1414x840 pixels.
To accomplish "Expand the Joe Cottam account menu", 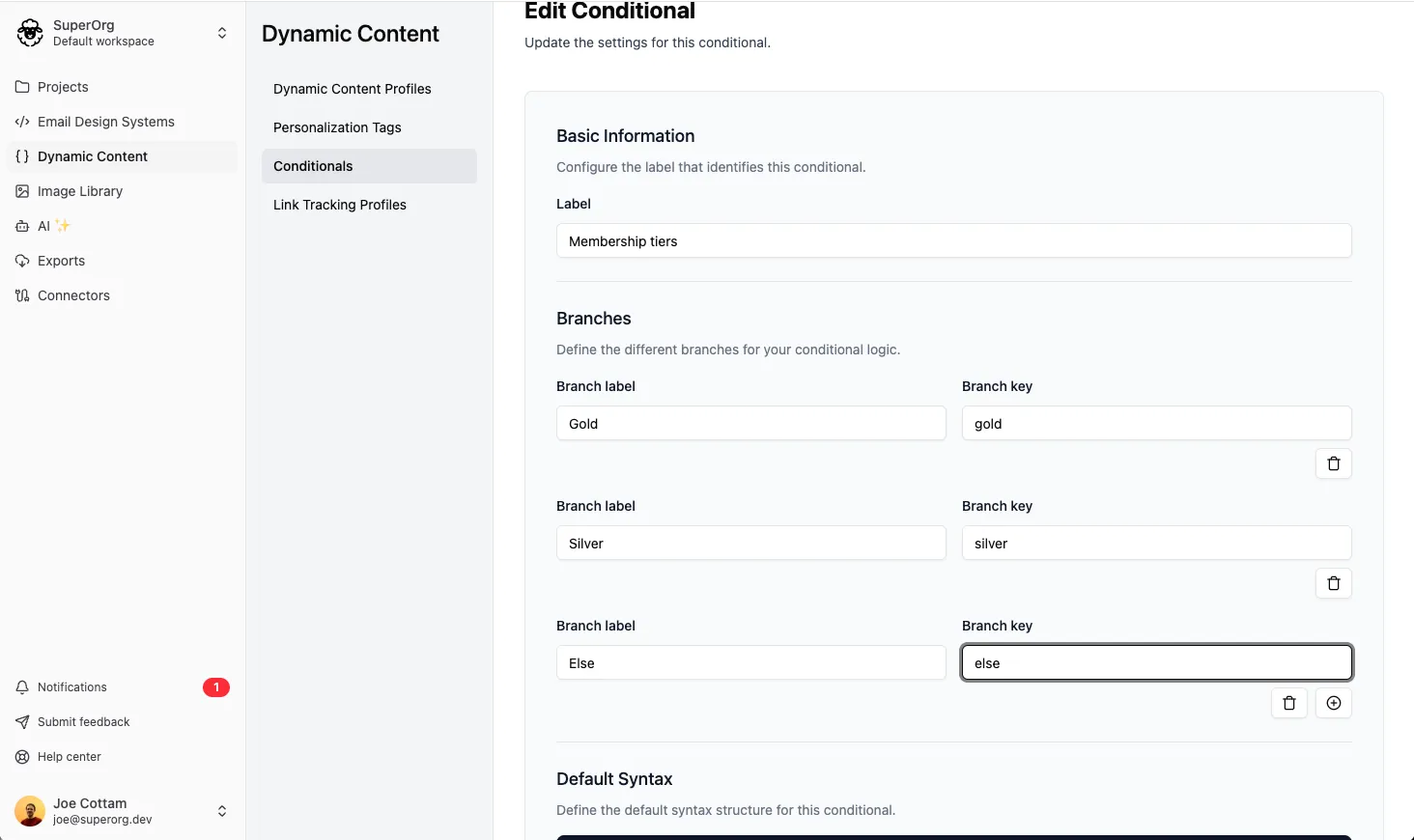I will click(x=222, y=811).
